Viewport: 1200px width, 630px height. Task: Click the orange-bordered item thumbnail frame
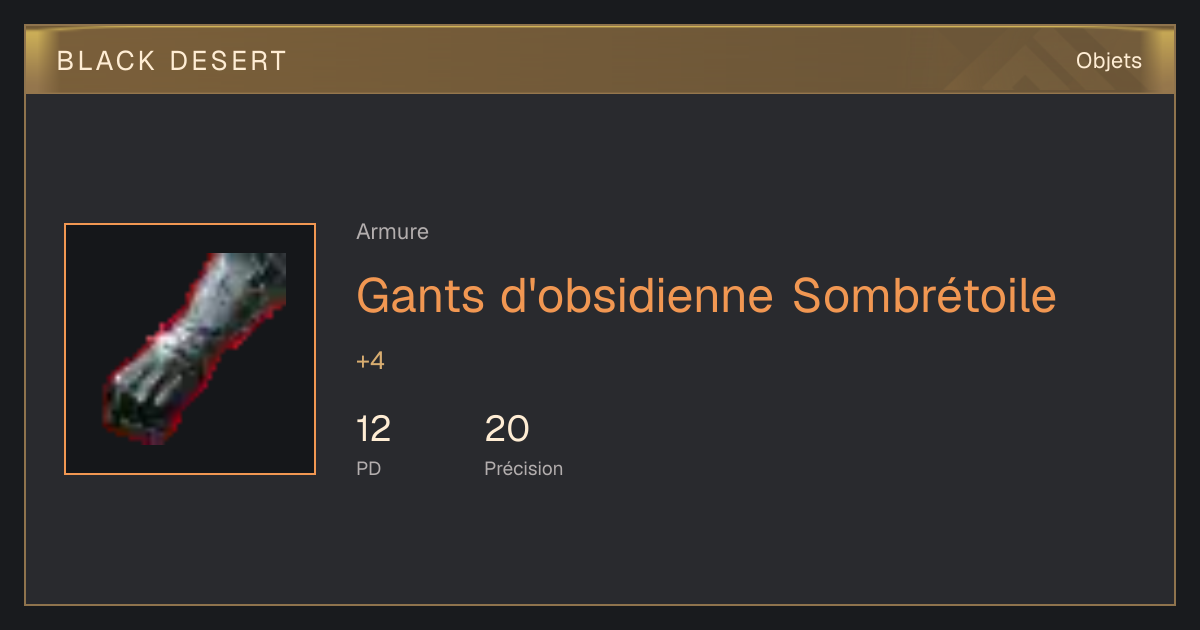tap(190, 349)
